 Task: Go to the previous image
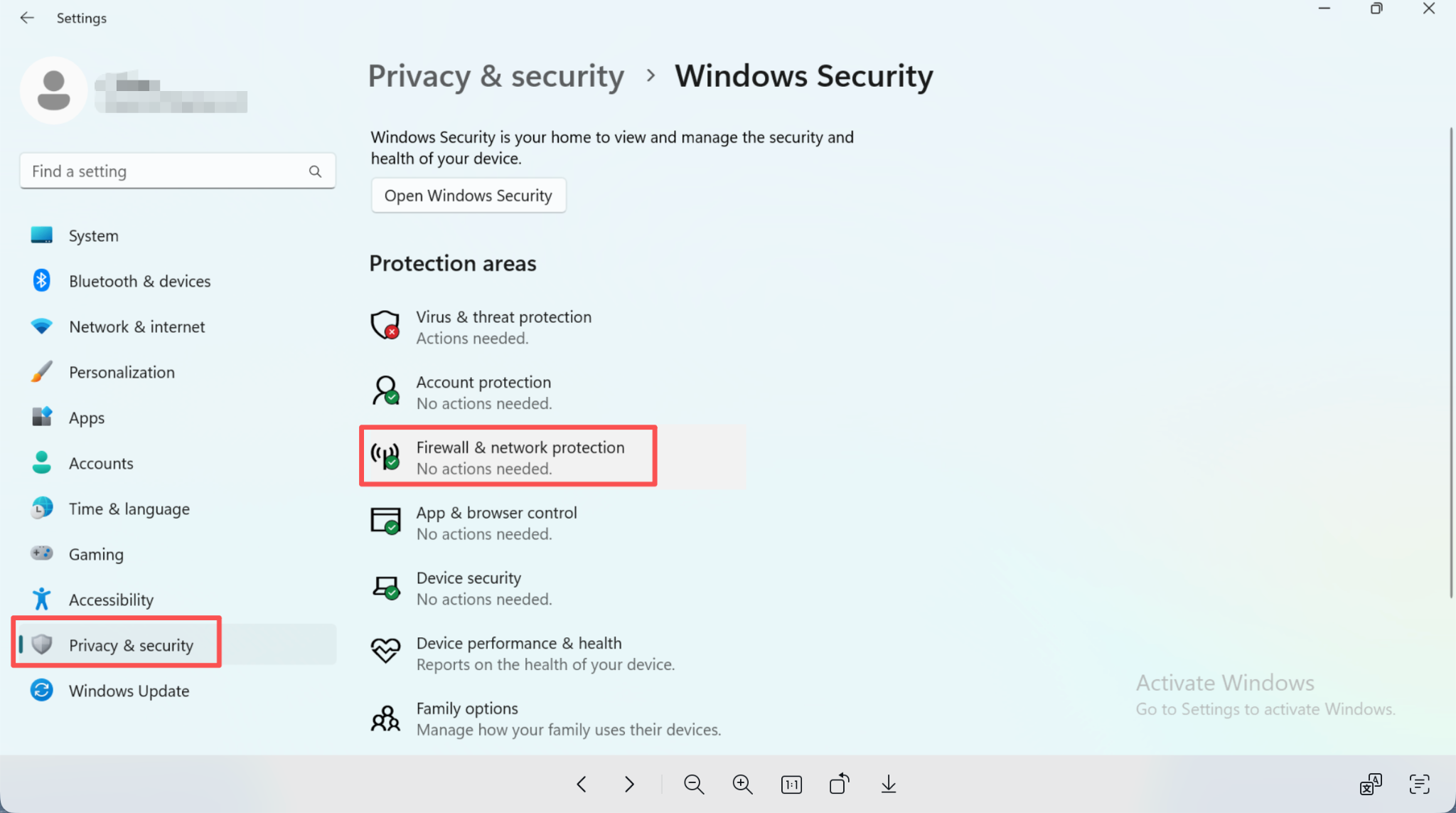582,784
